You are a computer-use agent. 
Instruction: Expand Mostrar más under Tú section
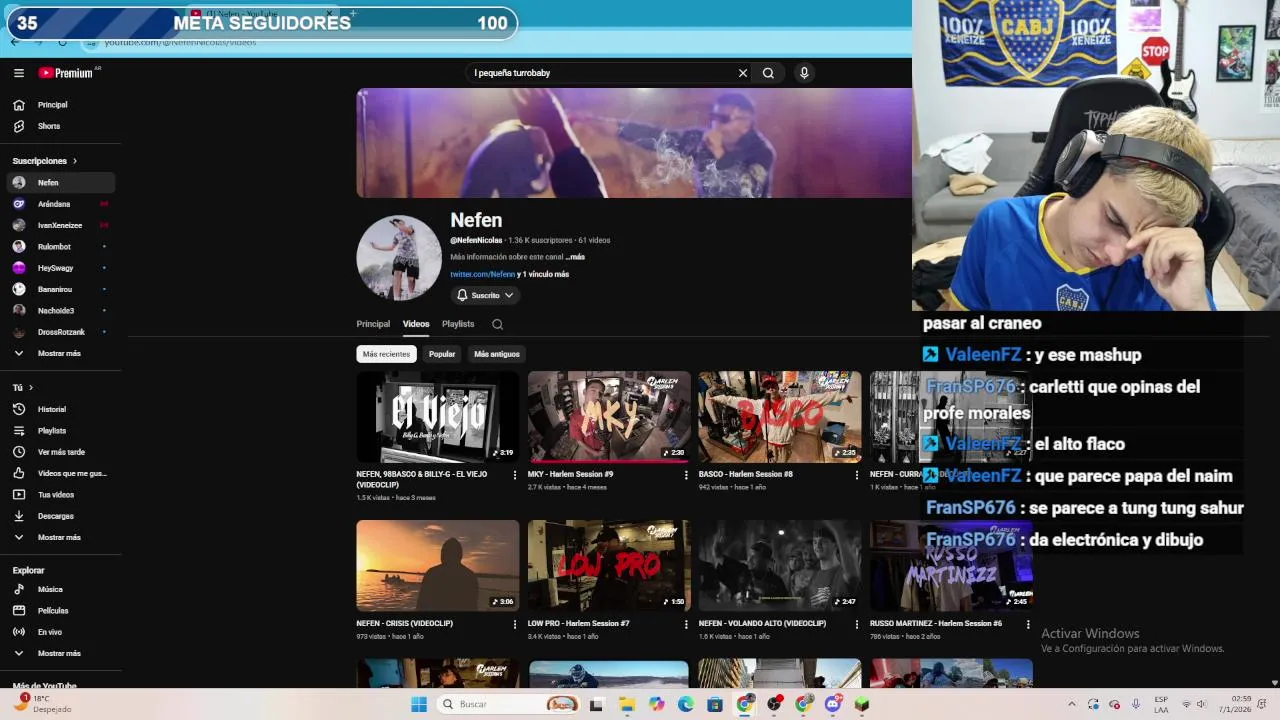pos(61,537)
